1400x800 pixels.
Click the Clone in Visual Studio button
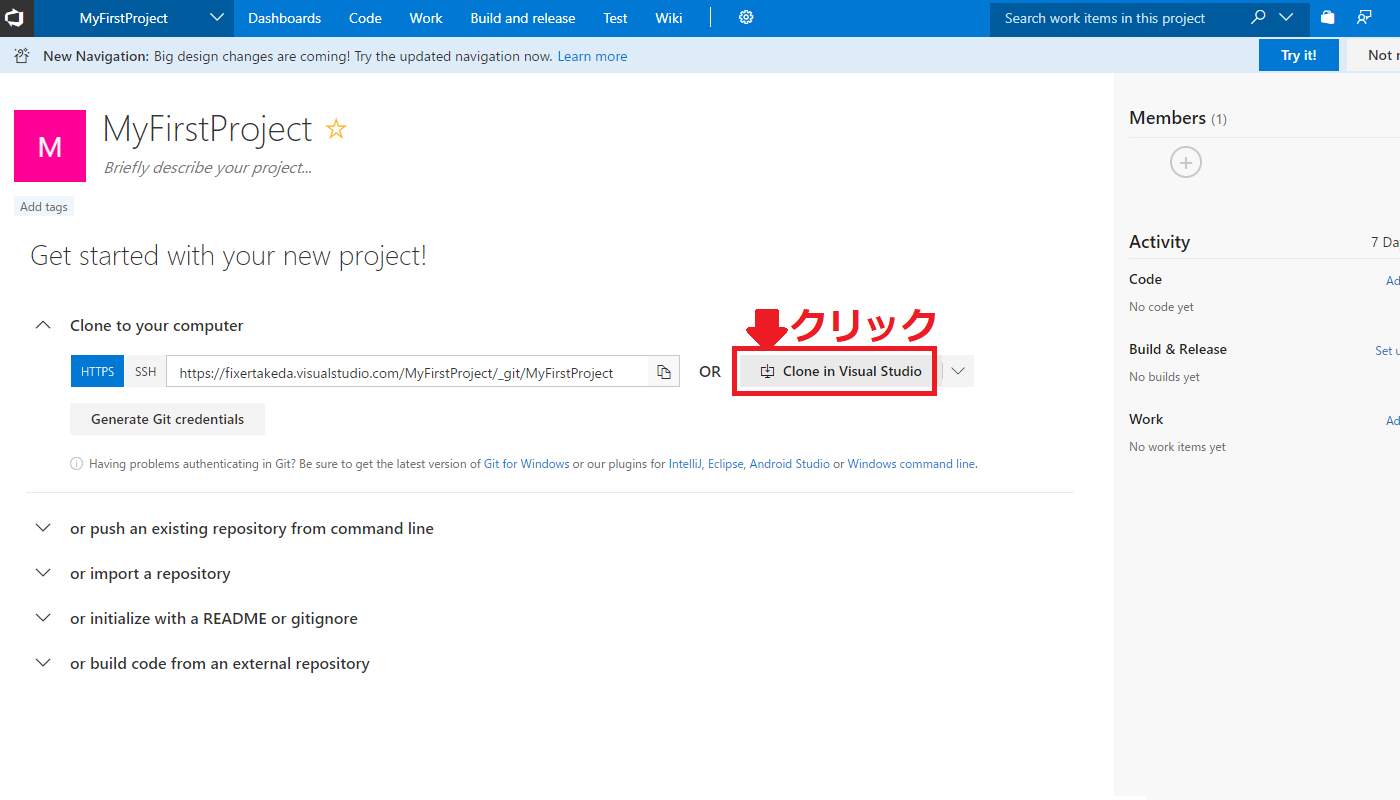840,371
